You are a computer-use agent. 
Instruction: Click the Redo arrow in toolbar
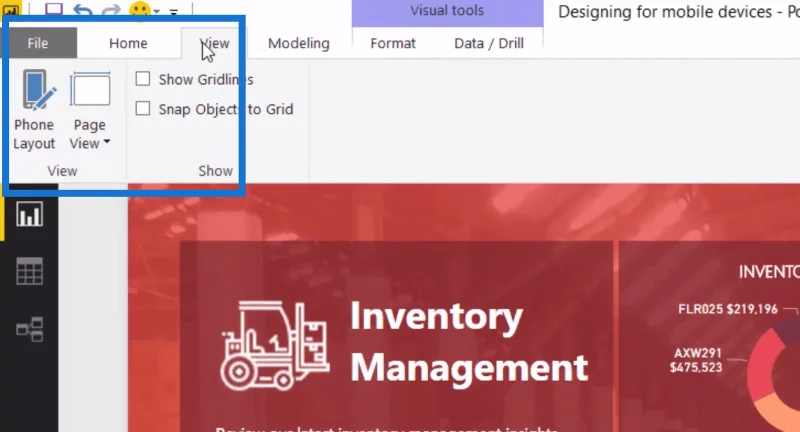tap(111, 10)
